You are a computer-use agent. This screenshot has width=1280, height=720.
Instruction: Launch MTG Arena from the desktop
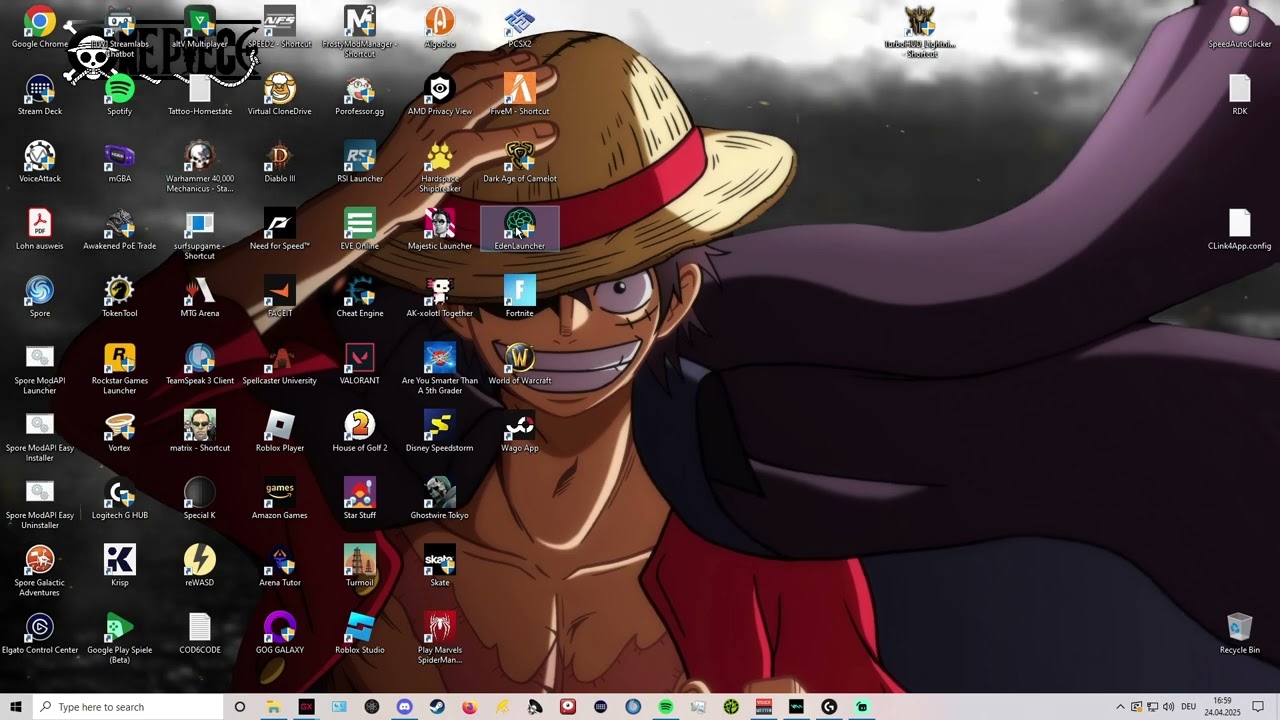coord(200,295)
